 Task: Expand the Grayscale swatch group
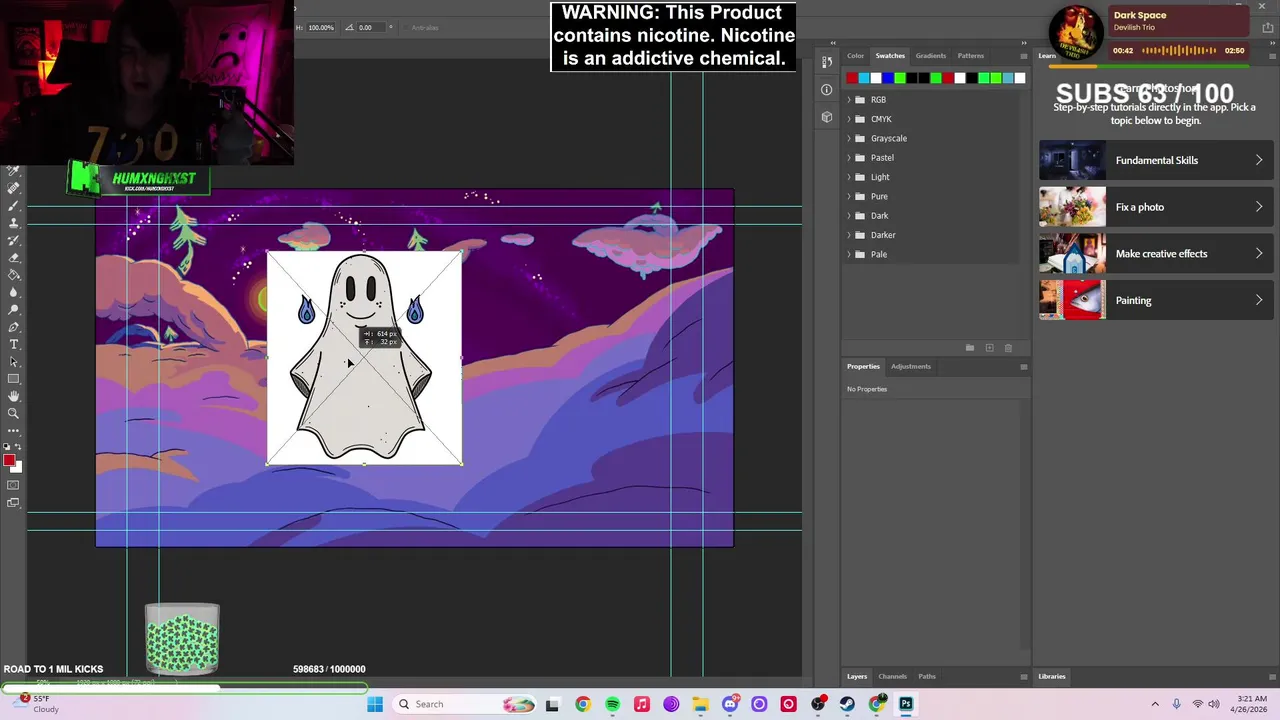tap(849, 138)
